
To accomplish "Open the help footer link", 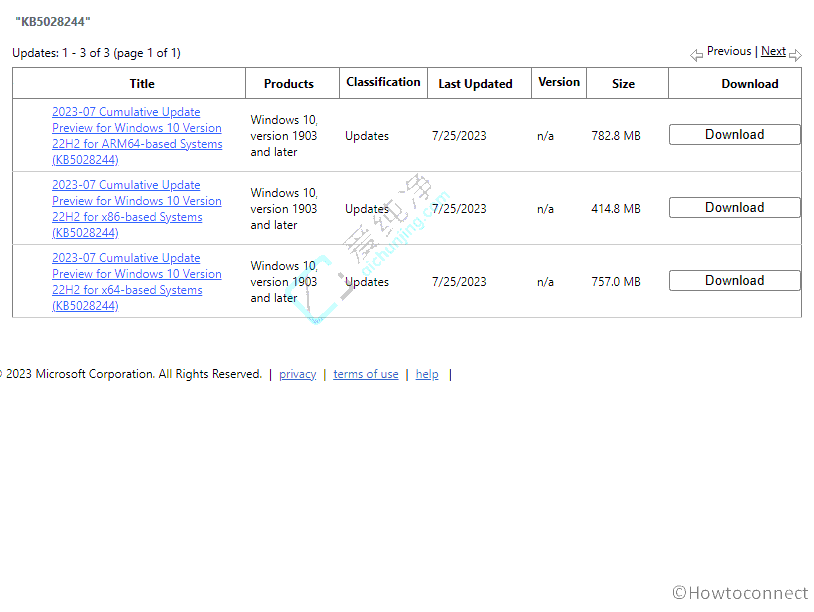I will click(x=427, y=374).
